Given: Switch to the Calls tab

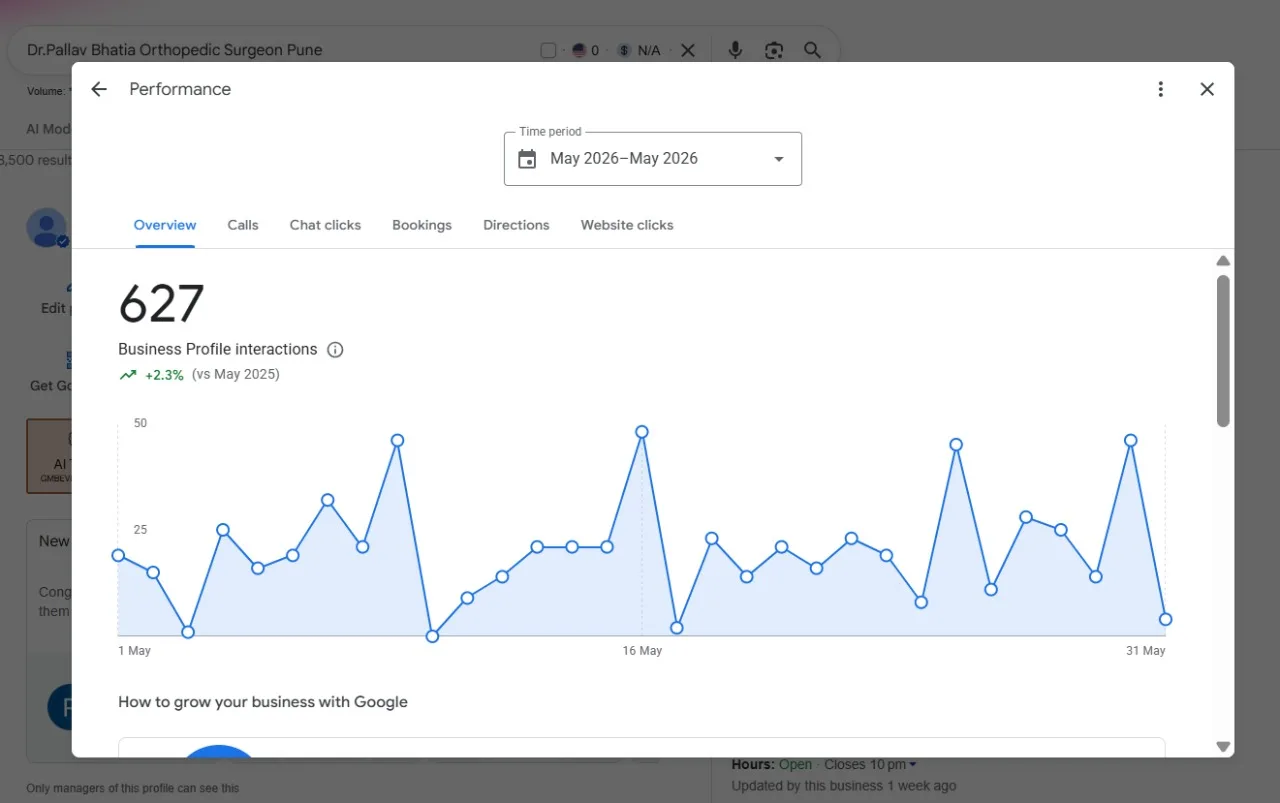Looking at the screenshot, I should pyautogui.click(x=243, y=225).
